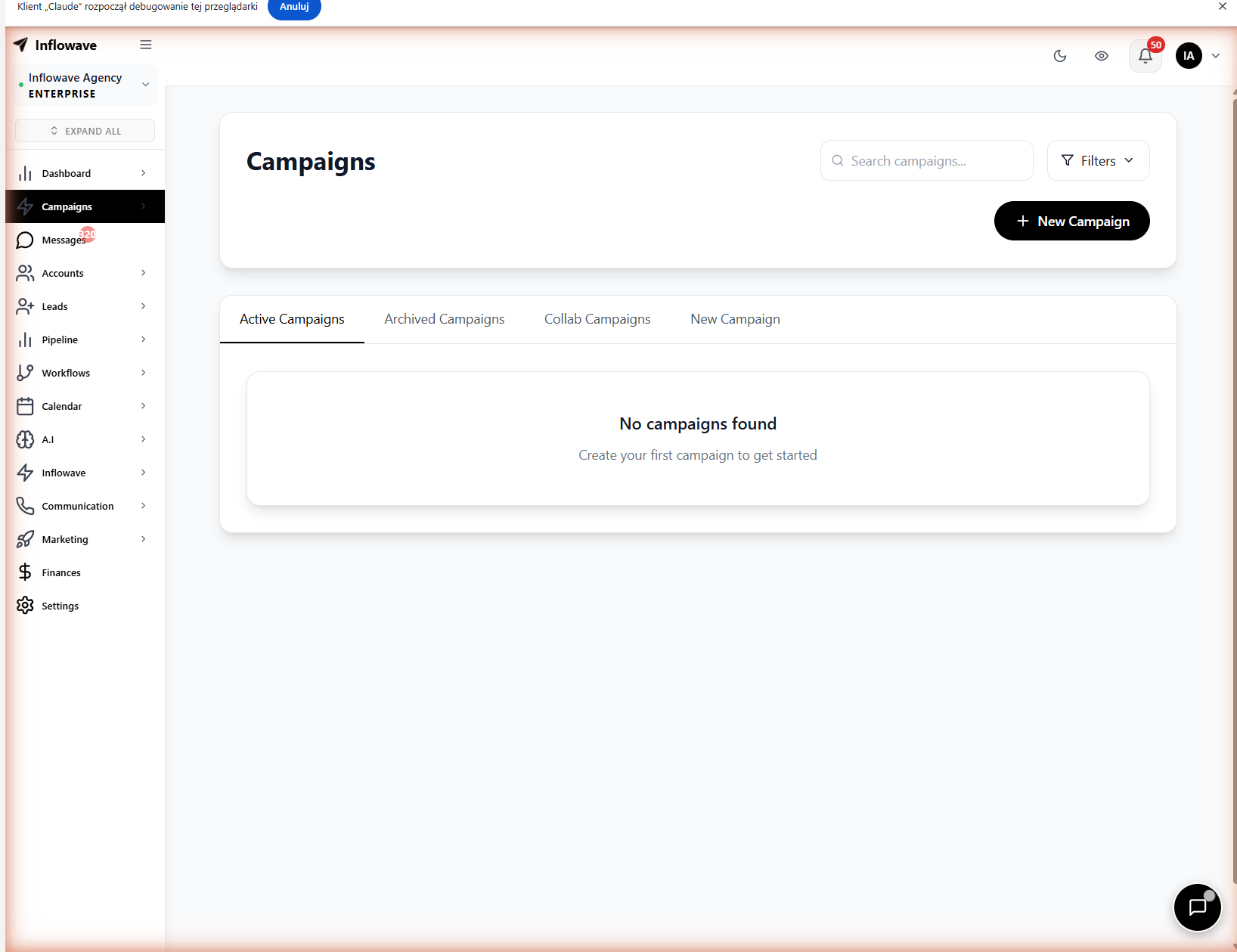Click the Search campaigns input field

tap(926, 160)
